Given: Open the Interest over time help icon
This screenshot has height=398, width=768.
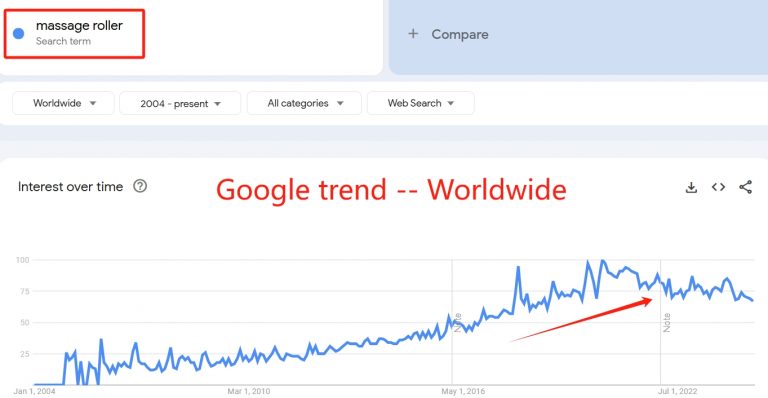Looking at the screenshot, I should tap(140, 186).
